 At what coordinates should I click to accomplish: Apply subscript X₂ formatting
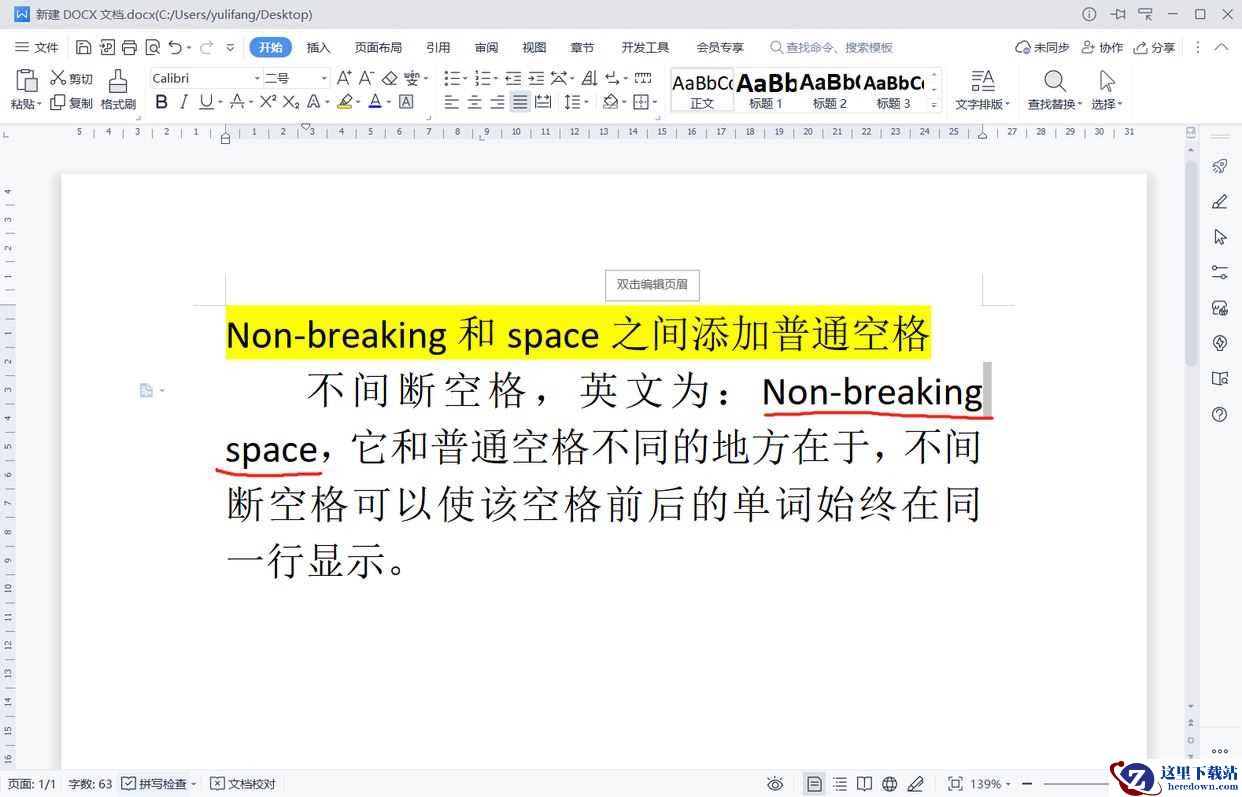tap(291, 102)
